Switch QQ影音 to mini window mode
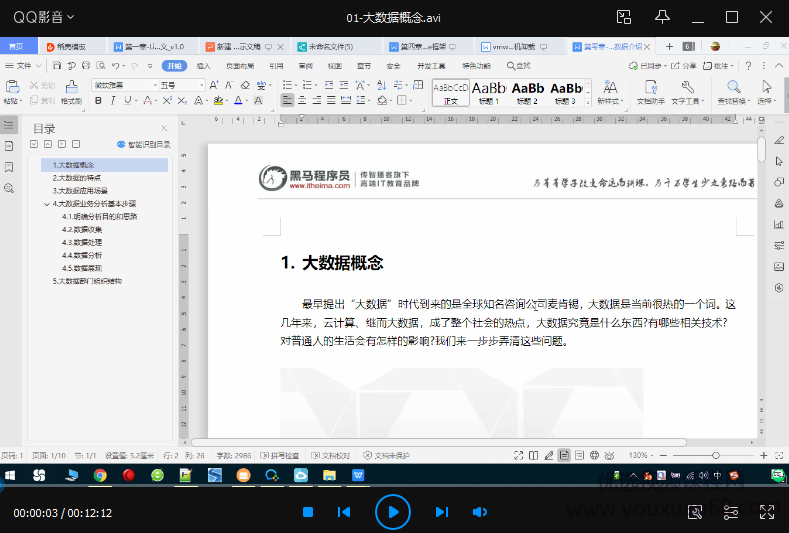The image size is (789, 533). pos(624,17)
